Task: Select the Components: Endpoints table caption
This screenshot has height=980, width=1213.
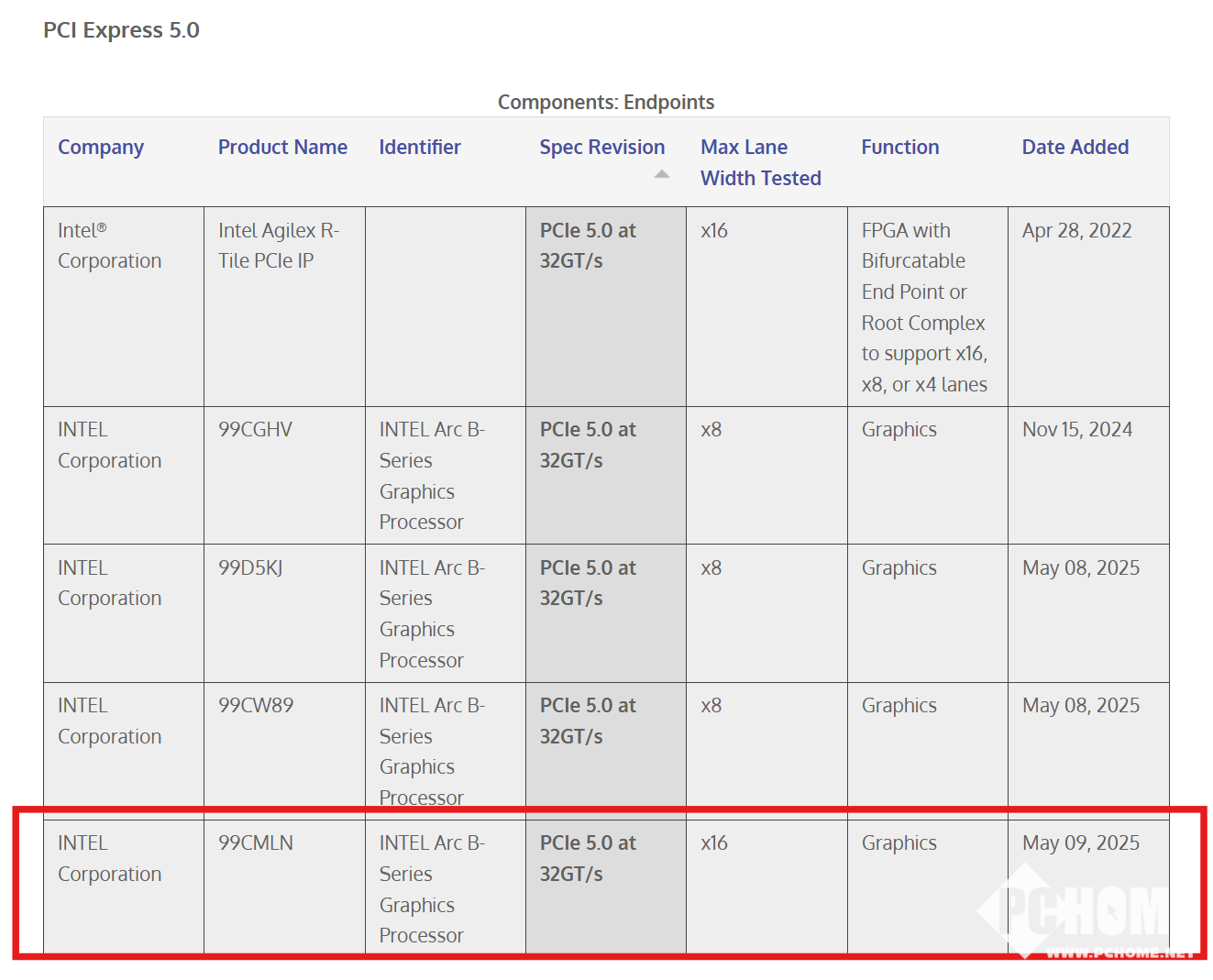Action: coord(606,103)
